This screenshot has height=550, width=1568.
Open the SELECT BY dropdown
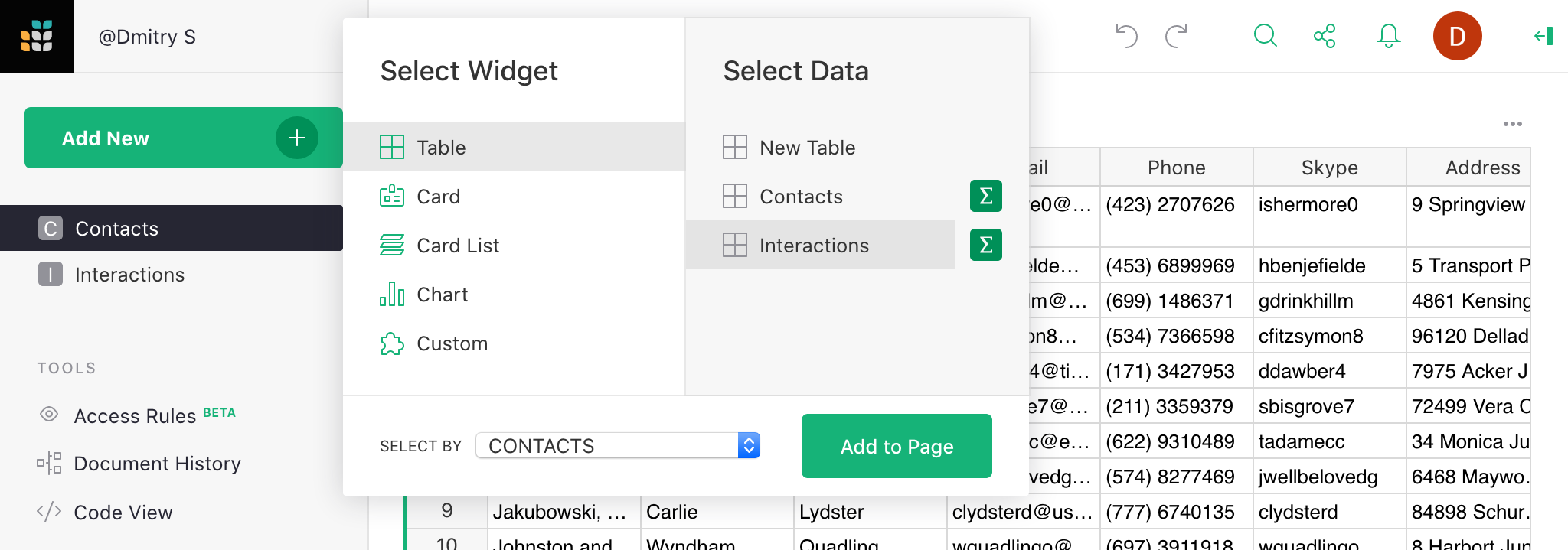pyautogui.click(x=617, y=445)
